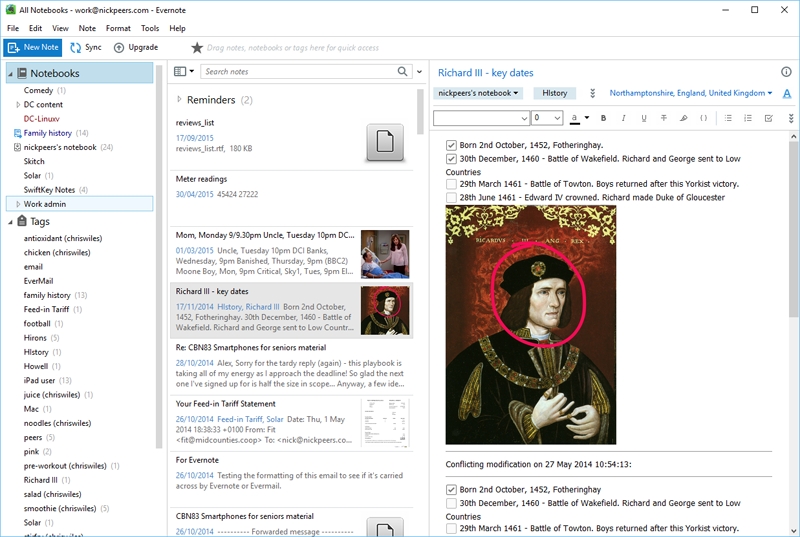Uncheck 'Born 2nd October, 1452, Fotheringhay.' checkbox
The width and height of the screenshot is (800, 537).
[451, 145]
